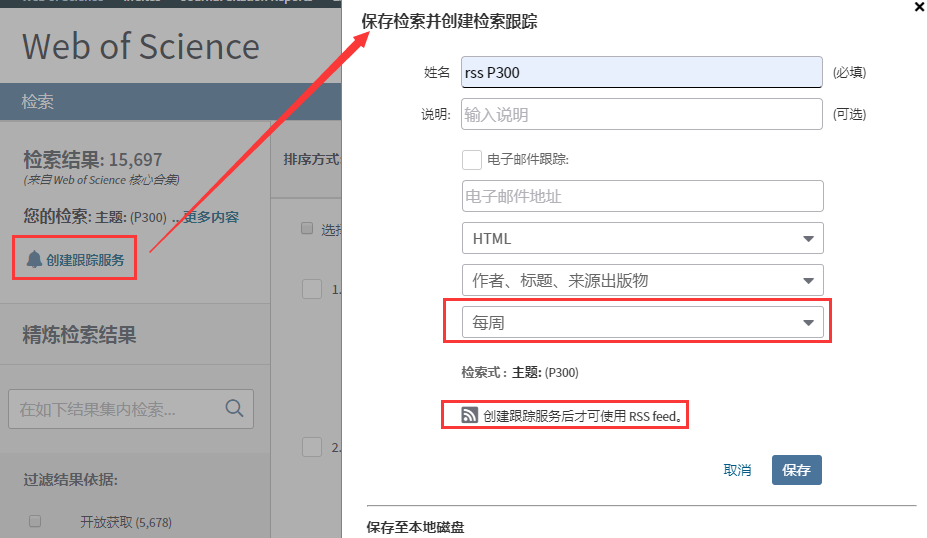927x538 pixels.
Task: Enable the 电子邮件跟踪 checkbox
Action: coord(472,160)
